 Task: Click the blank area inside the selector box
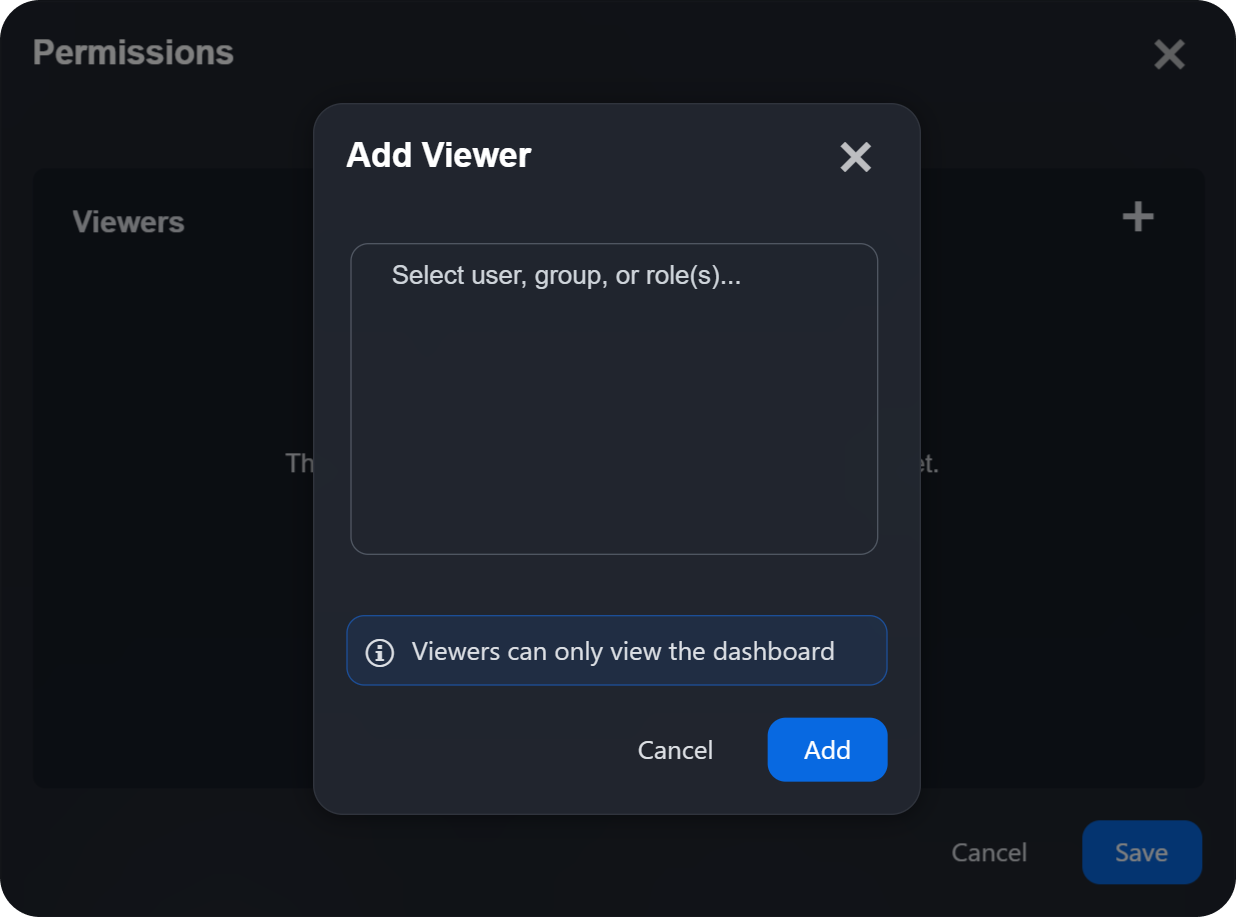pos(613,440)
